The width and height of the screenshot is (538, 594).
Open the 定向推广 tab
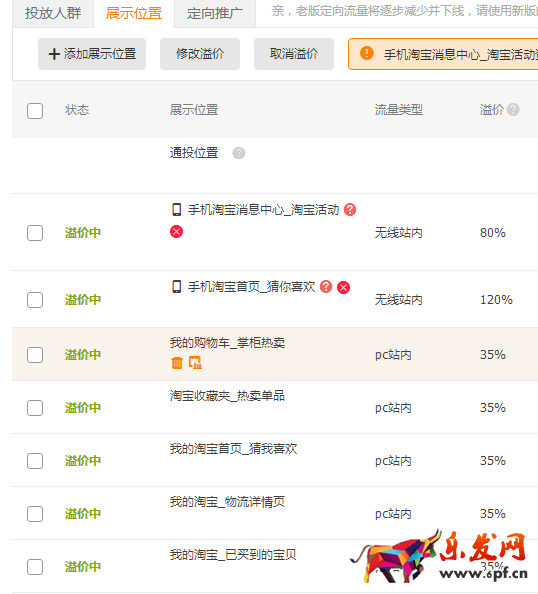pos(215,14)
